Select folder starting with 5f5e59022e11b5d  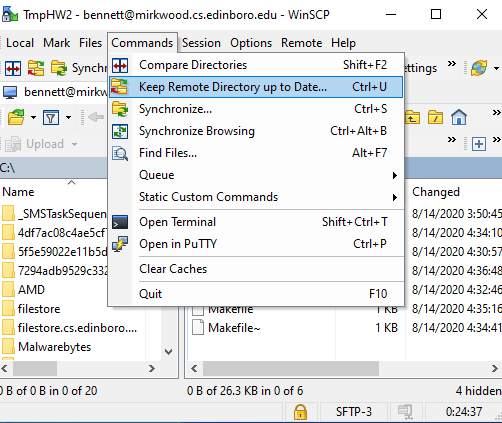click(x=54, y=252)
